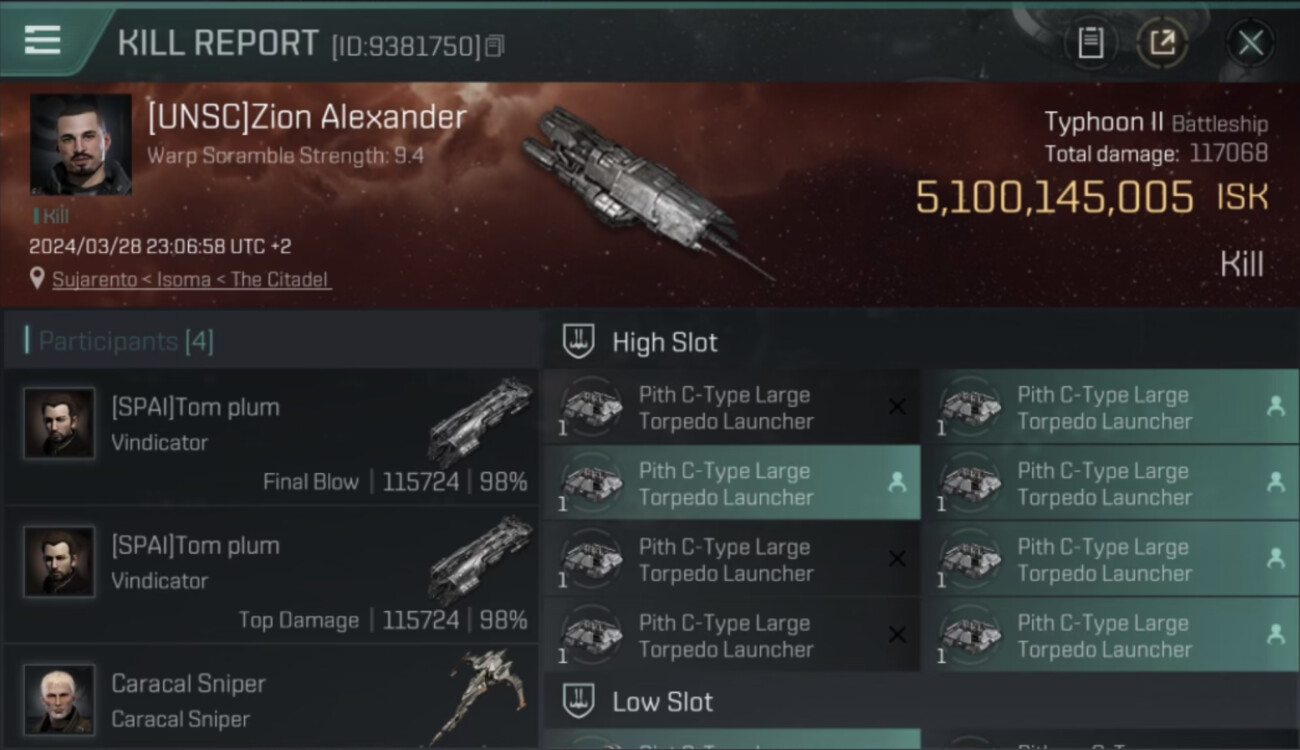
Task: Select the highlighted left-column Torpedo Launcher
Action: coord(725,483)
